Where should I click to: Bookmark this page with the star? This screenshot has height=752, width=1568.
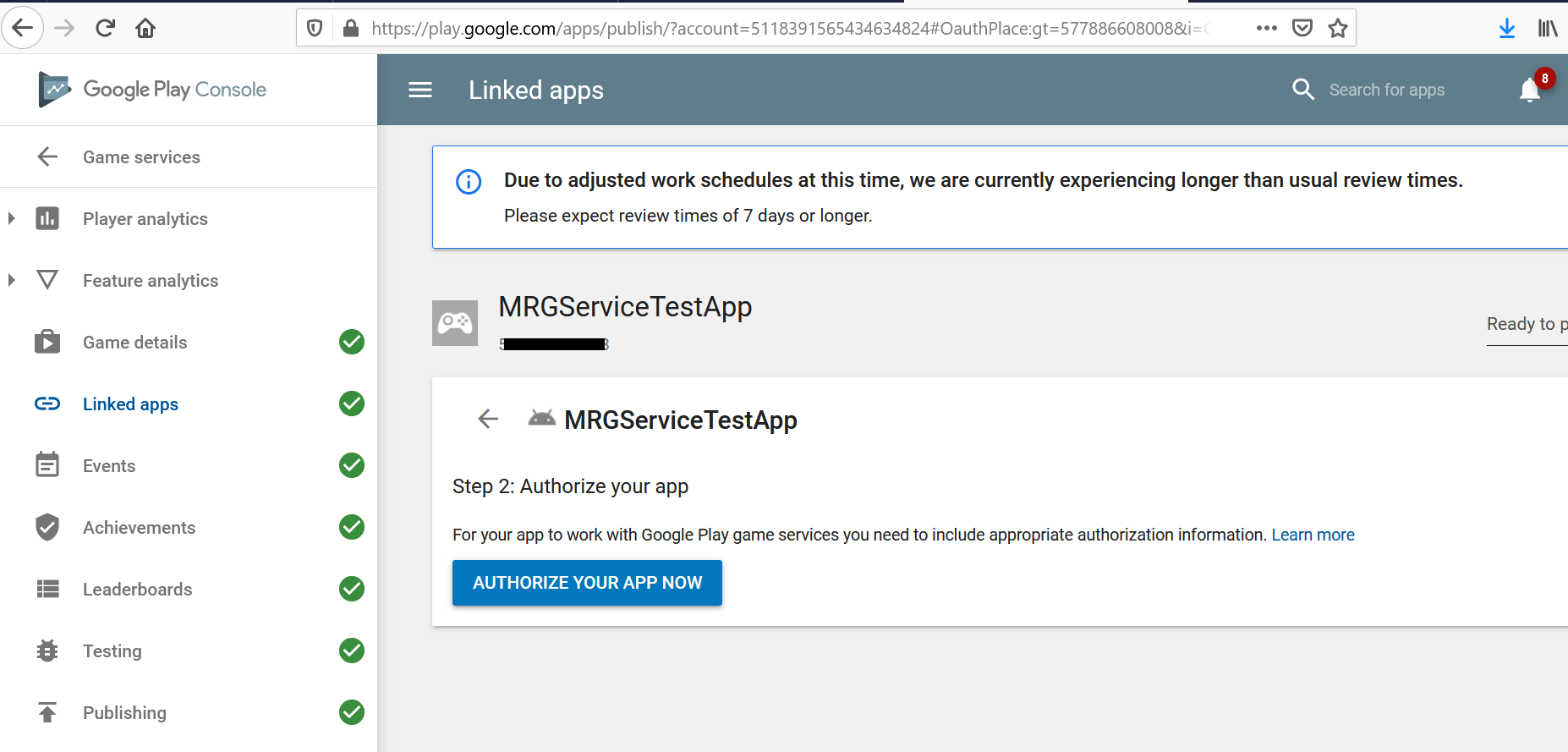coord(1338,29)
